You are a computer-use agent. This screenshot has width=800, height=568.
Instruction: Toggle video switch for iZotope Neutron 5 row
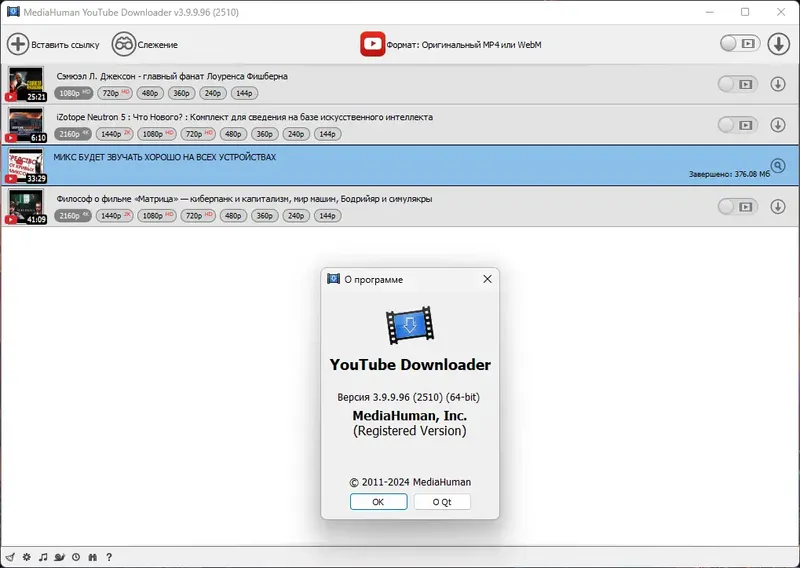coord(737,125)
